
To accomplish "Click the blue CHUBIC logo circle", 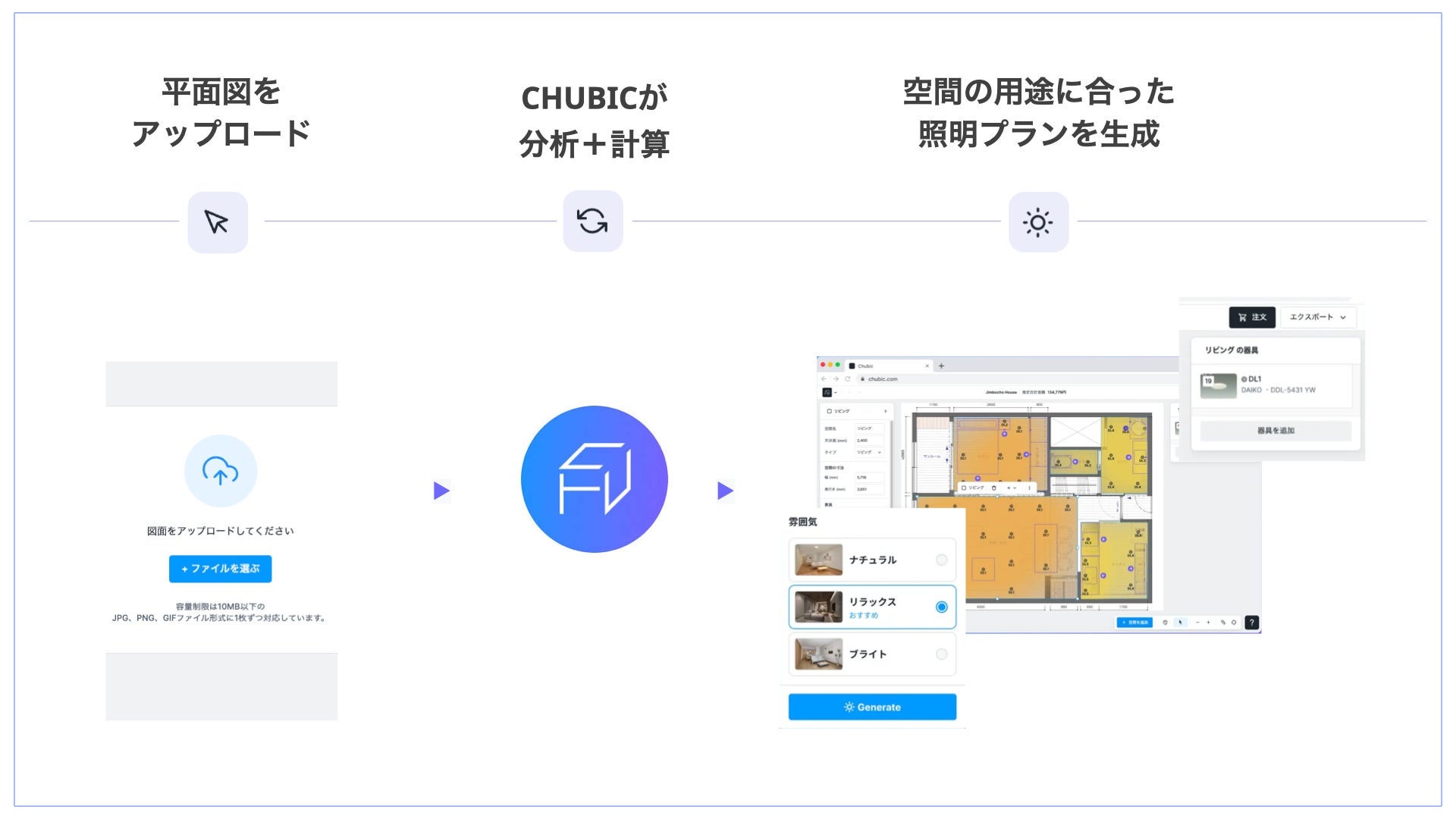I will [594, 479].
